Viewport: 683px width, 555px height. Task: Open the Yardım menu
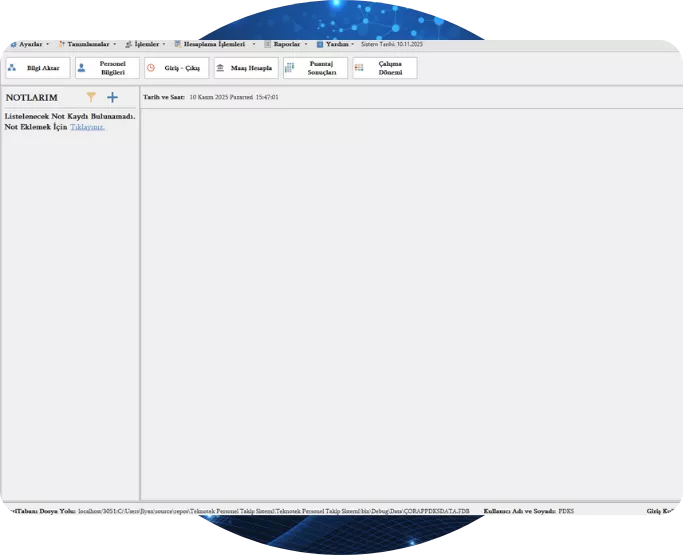coord(337,44)
